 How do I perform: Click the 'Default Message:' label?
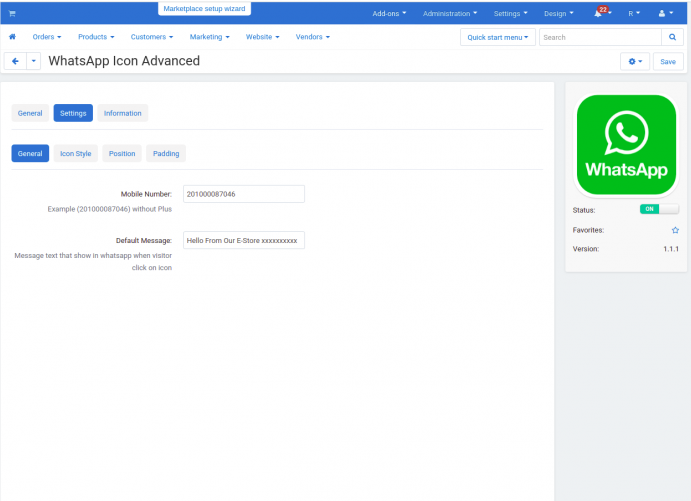point(144,241)
